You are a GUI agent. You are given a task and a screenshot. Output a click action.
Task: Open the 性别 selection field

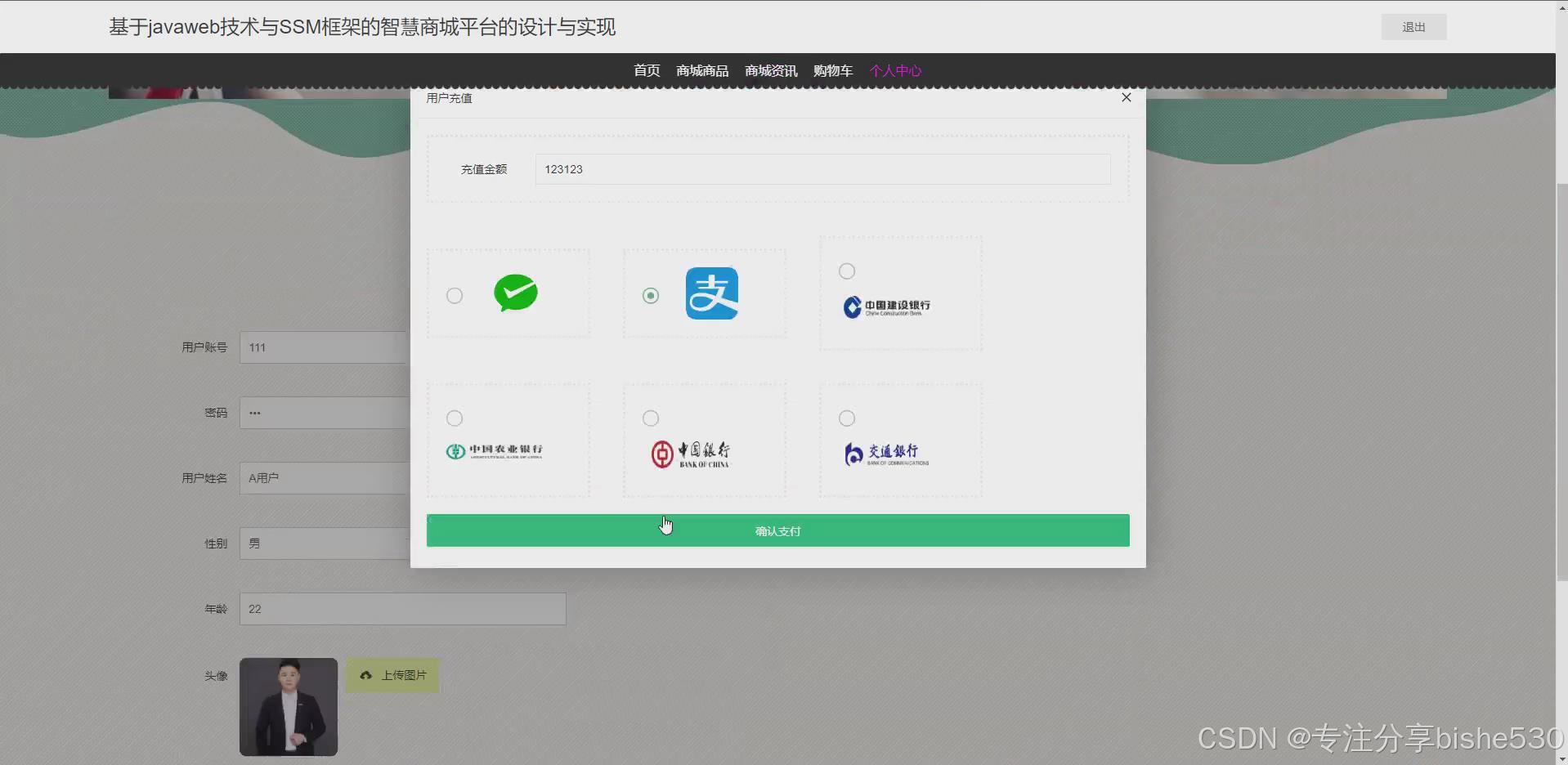[x=325, y=544]
